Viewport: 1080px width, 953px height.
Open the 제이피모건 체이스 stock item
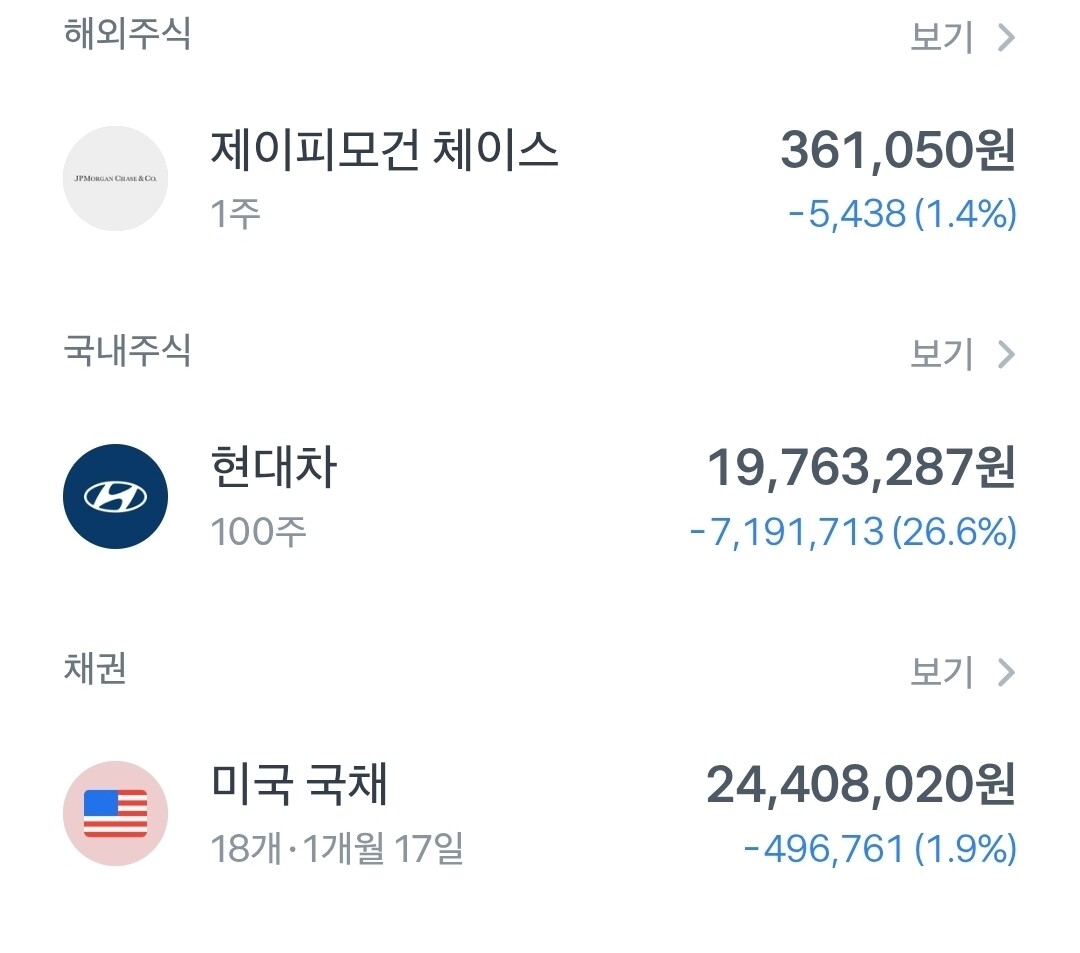(x=540, y=178)
